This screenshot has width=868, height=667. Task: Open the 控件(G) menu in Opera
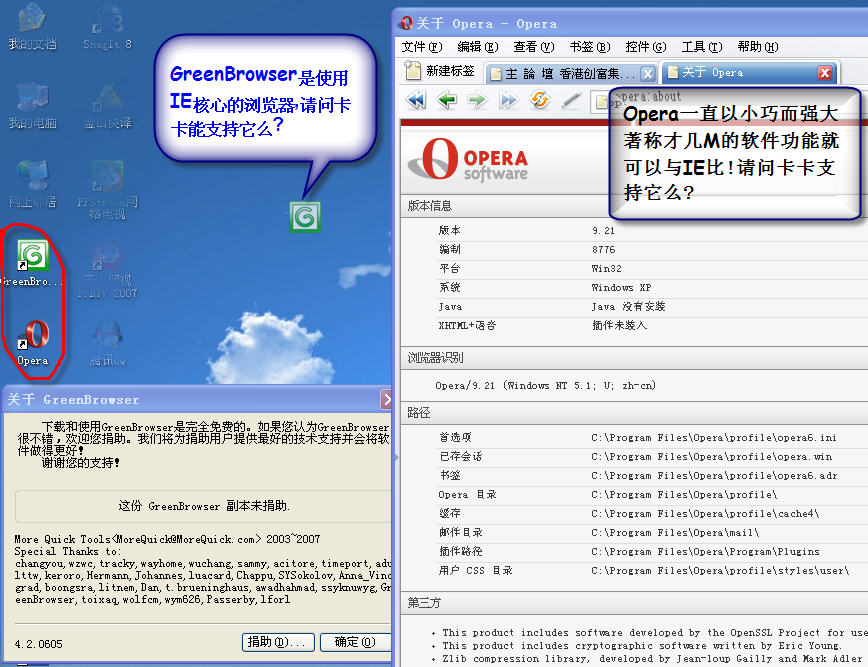coord(645,47)
